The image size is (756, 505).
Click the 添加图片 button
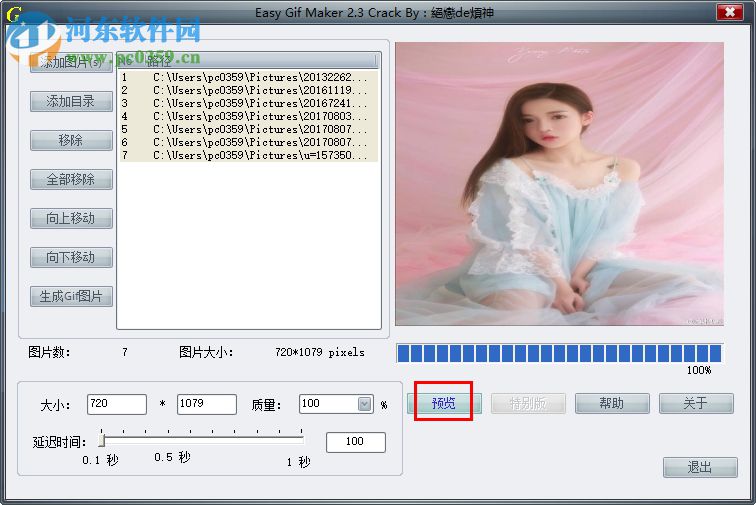pyautogui.click(x=71, y=62)
